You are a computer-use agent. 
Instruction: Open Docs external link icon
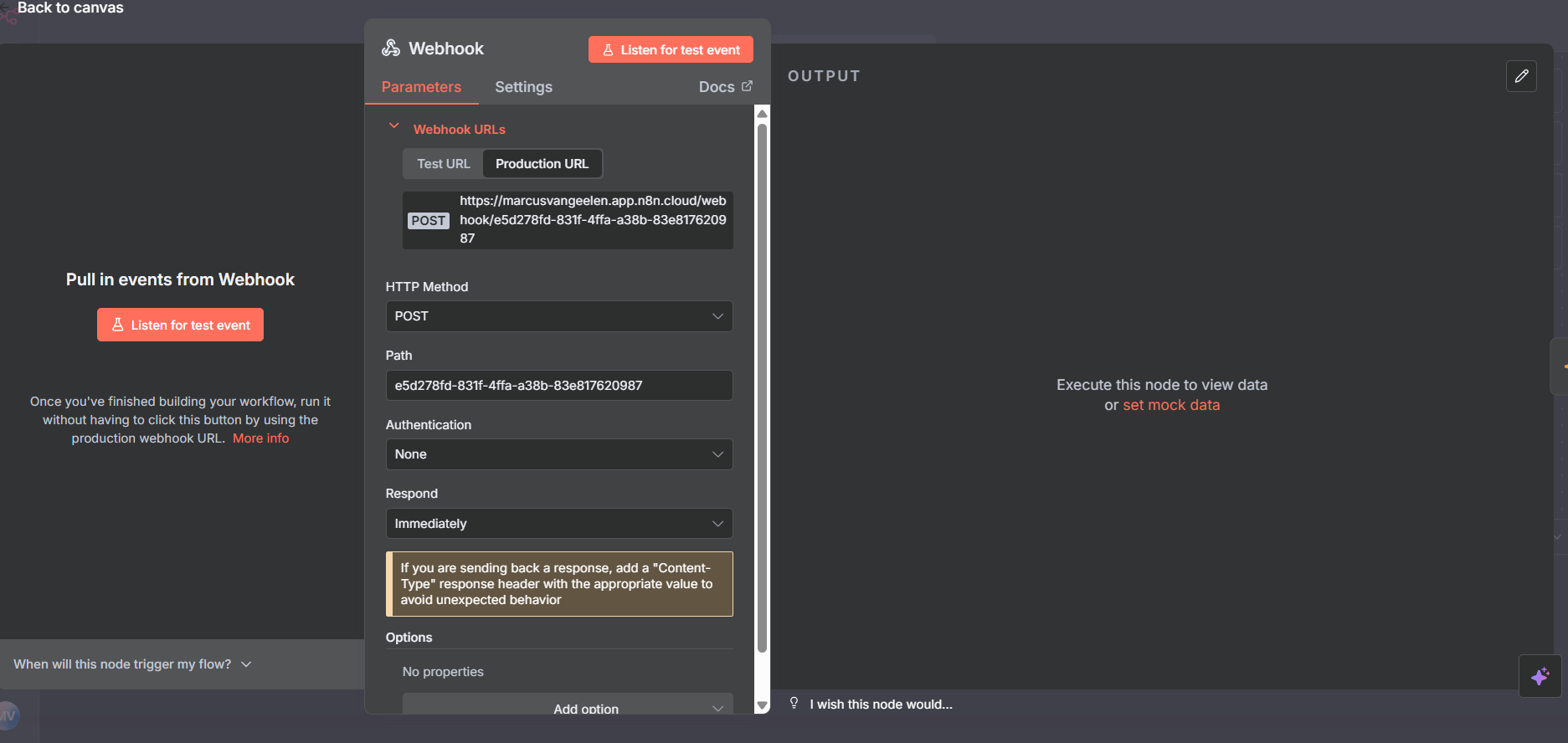pos(748,86)
